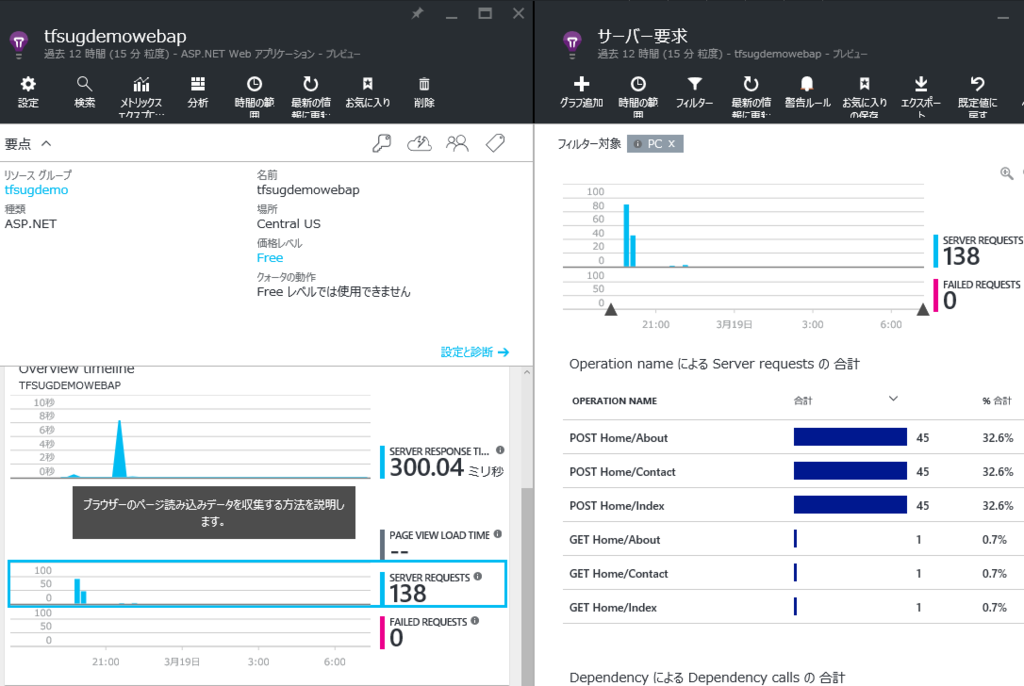
Task: Click the cloud quick start icon
Action: click(419, 143)
